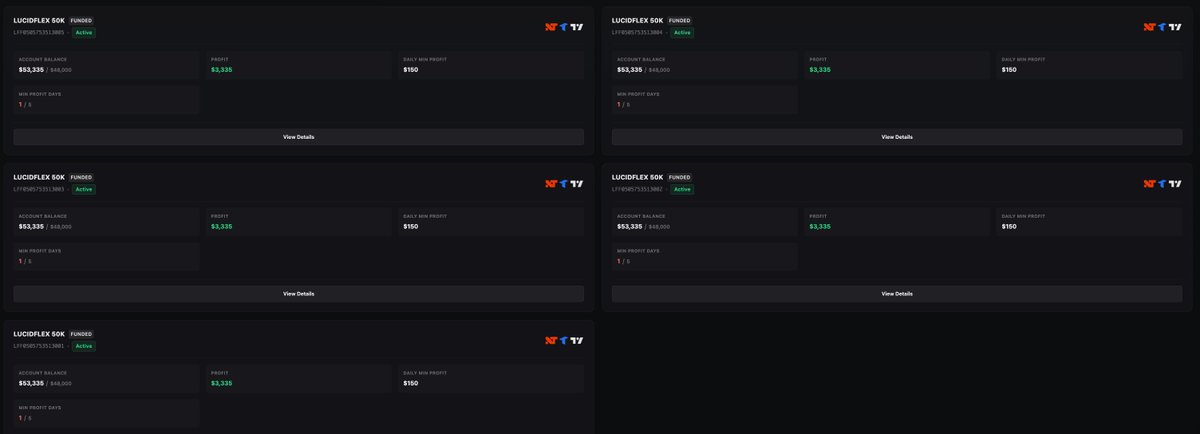1200x434 pixels.
Task: Open View Details for account ending 3004
Action: point(896,137)
